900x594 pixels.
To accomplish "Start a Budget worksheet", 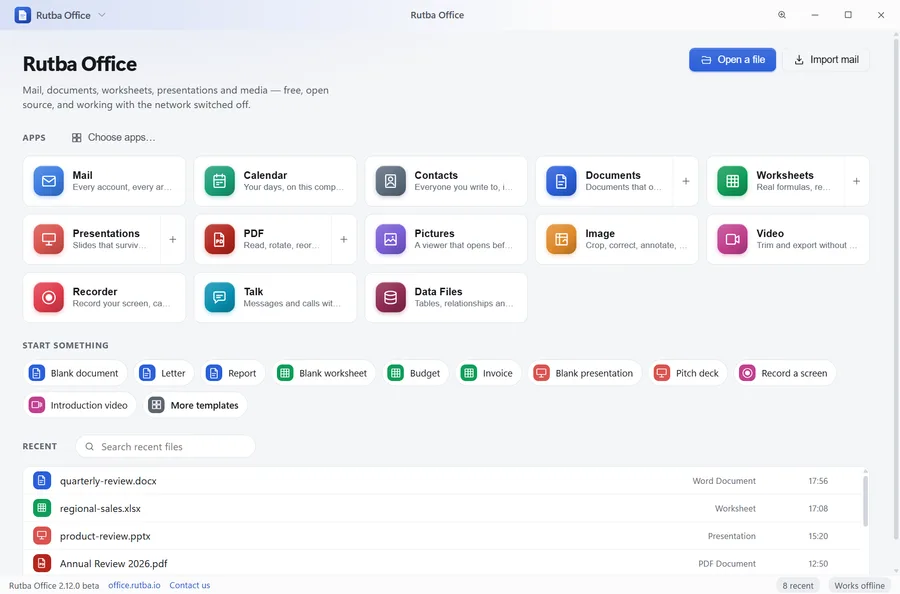I will tap(415, 373).
